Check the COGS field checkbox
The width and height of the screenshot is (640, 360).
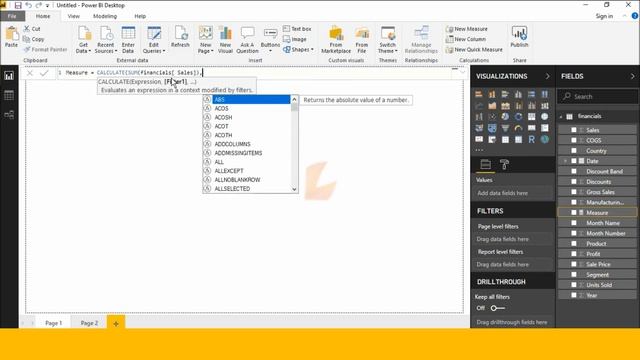[574, 140]
